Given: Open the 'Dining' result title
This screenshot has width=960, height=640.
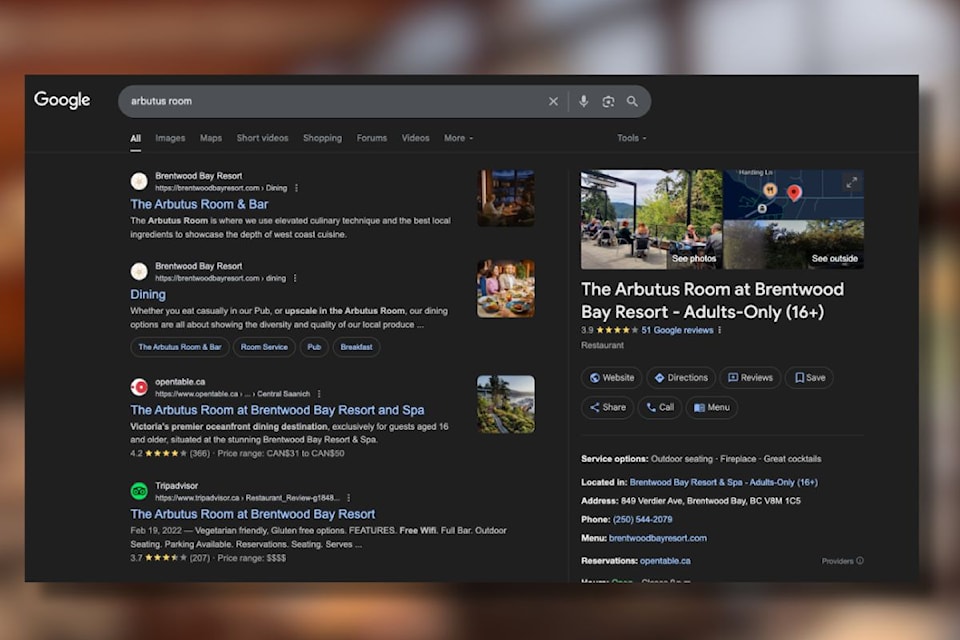Looking at the screenshot, I should [x=148, y=295].
